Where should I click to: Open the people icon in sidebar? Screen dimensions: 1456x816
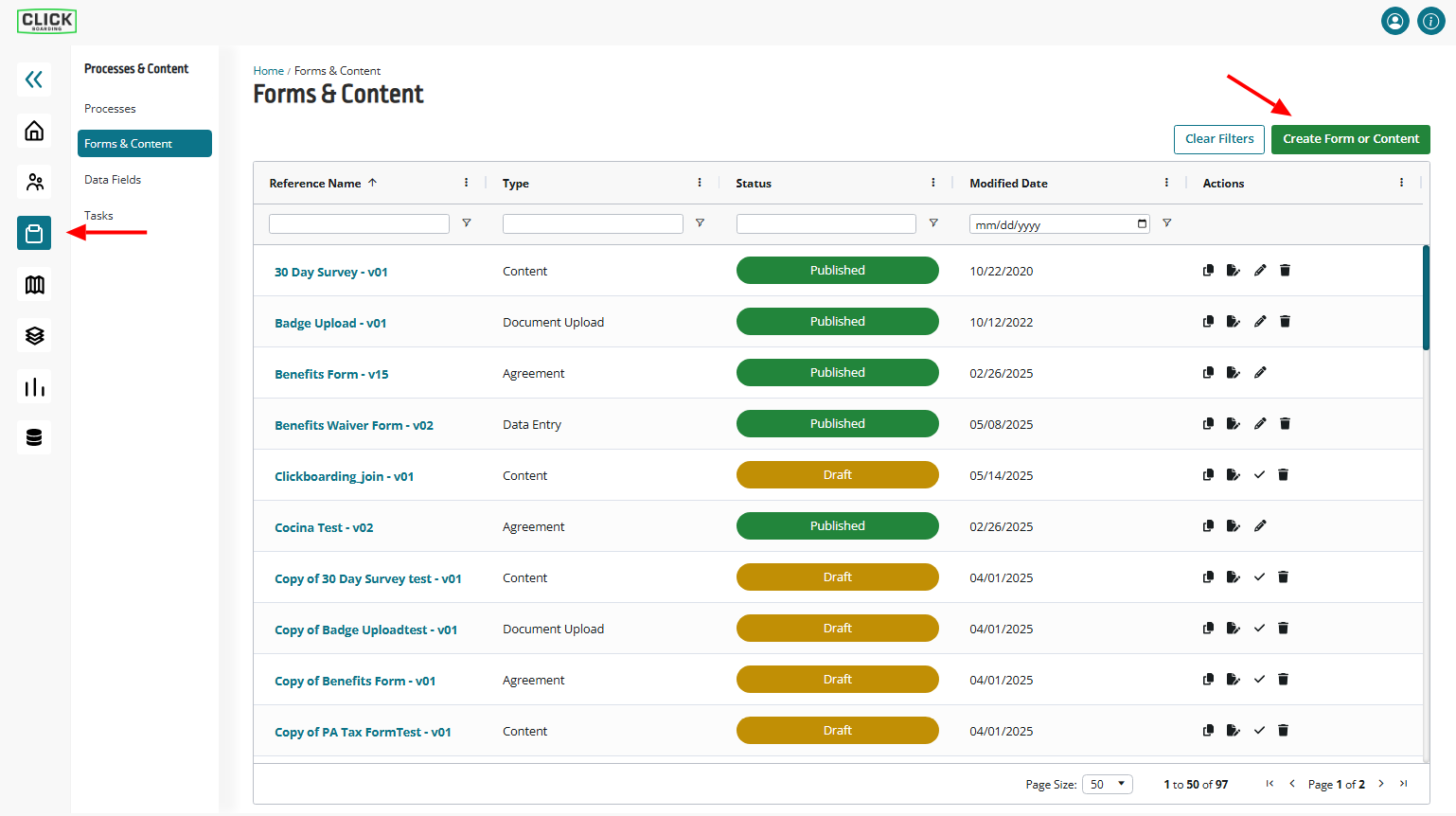point(34,182)
